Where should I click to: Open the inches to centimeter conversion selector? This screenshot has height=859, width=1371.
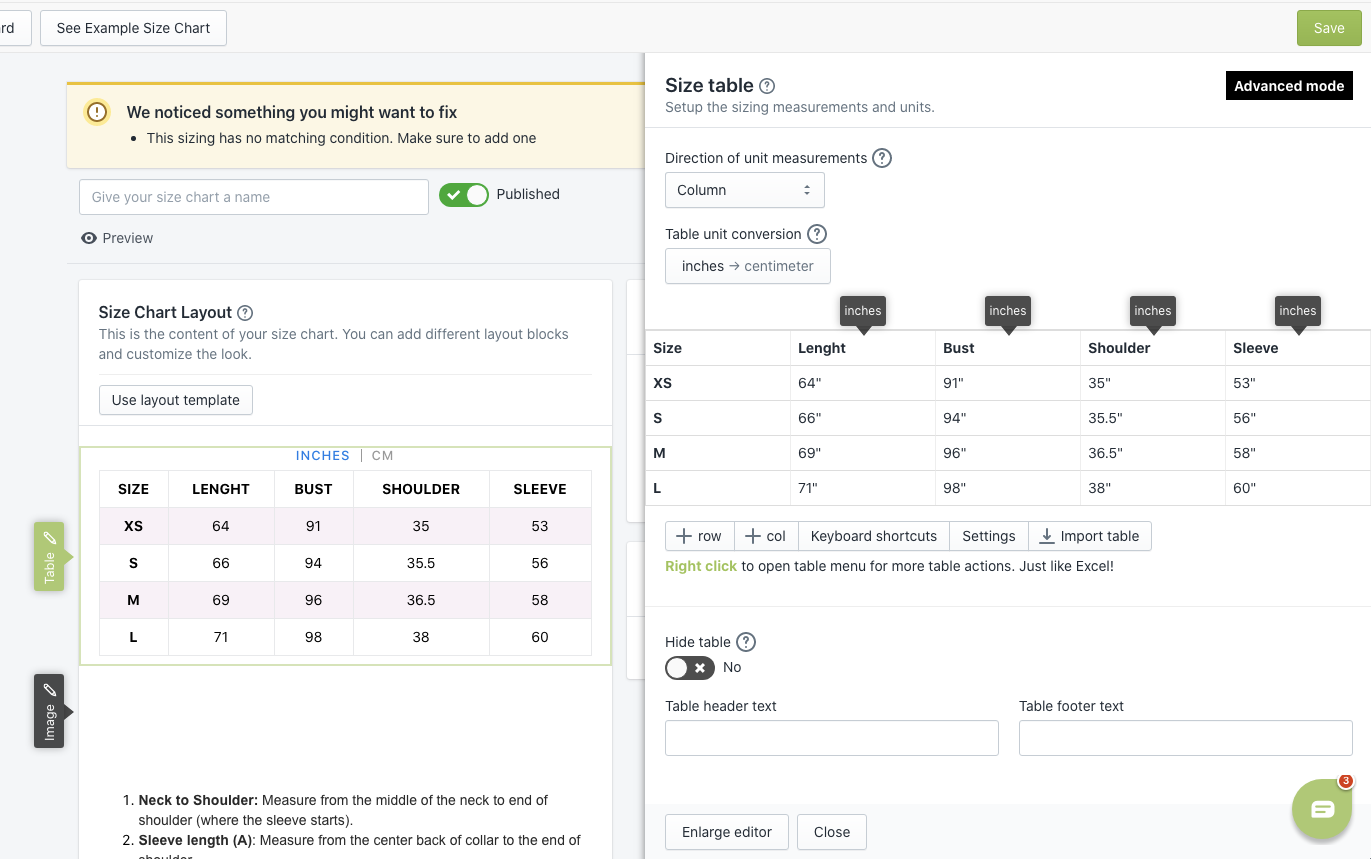(748, 266)
